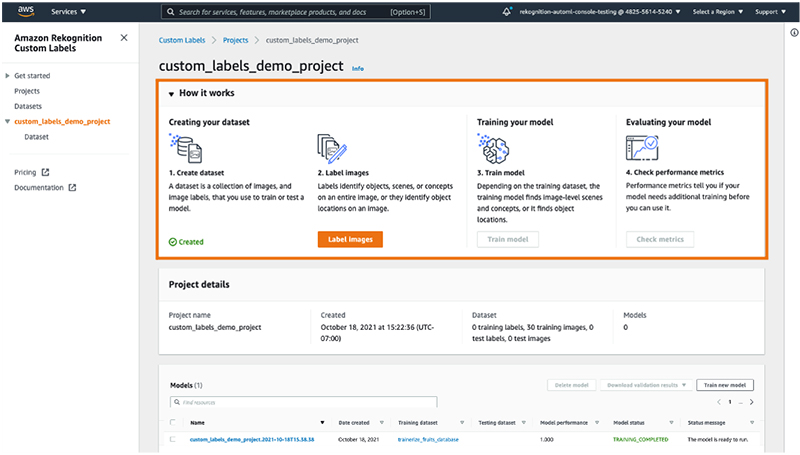This screenshot has height=455, width=800.
Task: Open the account name dropdown
Action: pos(600,11)
